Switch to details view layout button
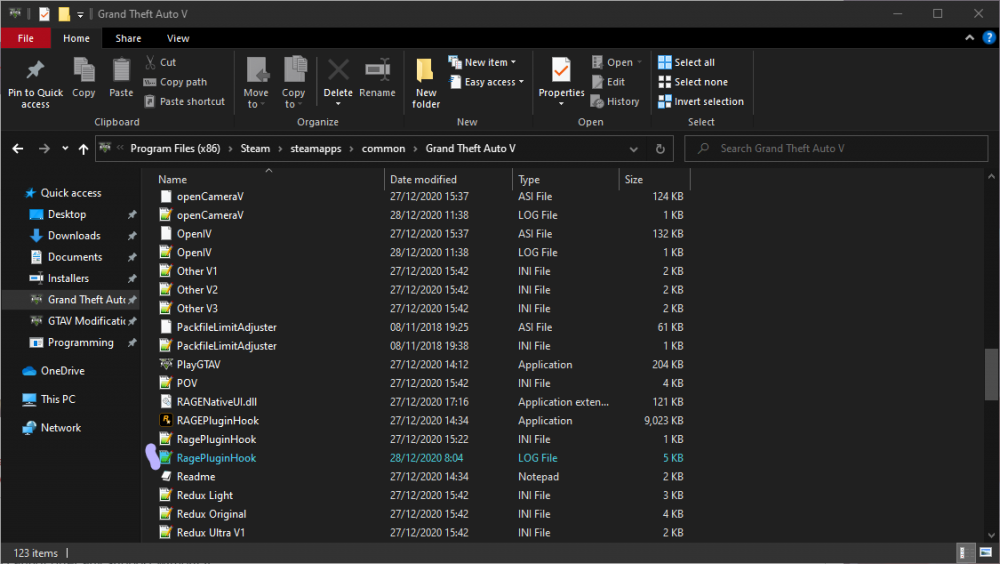 coord(966,553)
